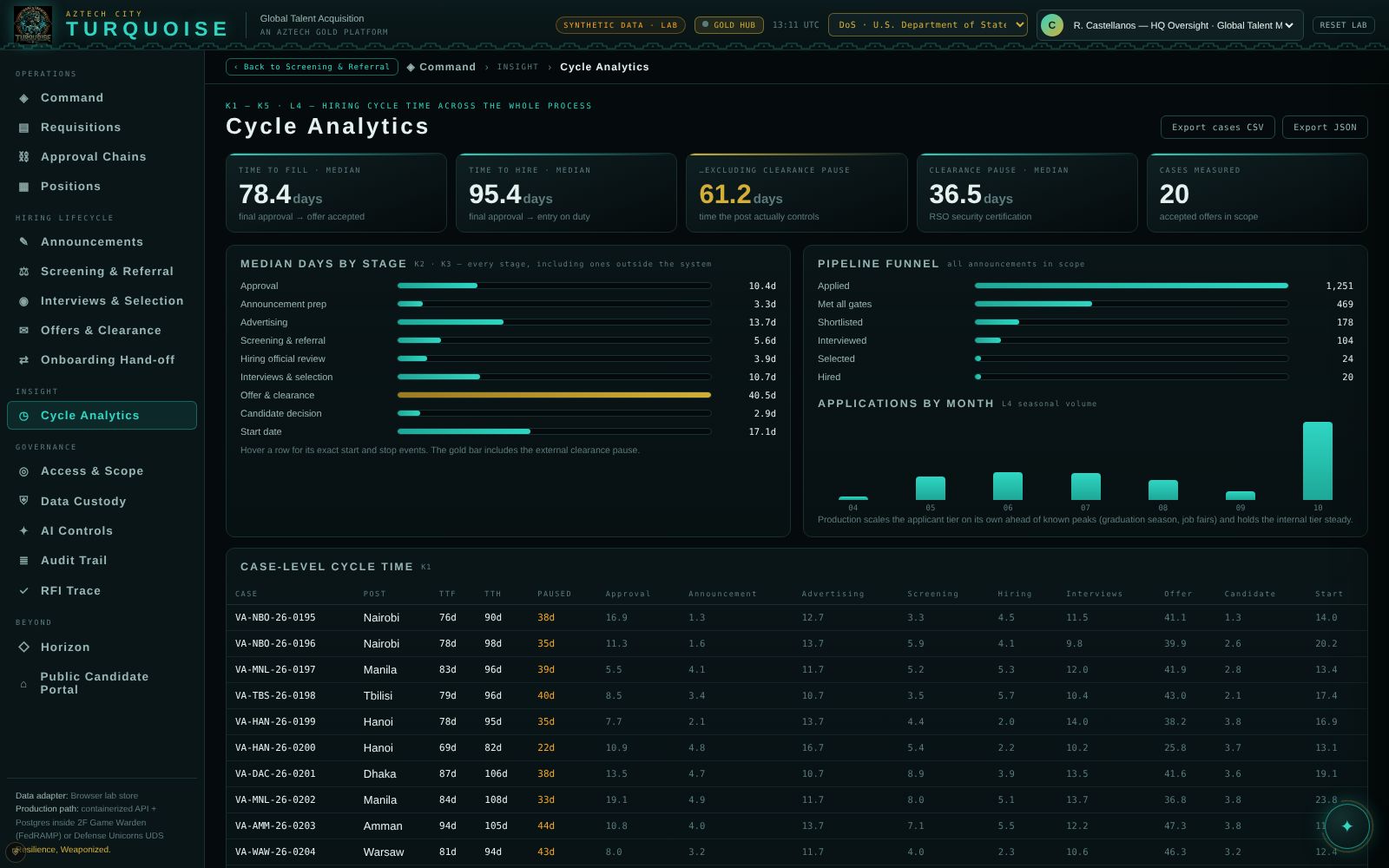Viewport: 1389px width, 868px height.
Task: Click the breadcrumb Command diamond icon
Action: 411,67
